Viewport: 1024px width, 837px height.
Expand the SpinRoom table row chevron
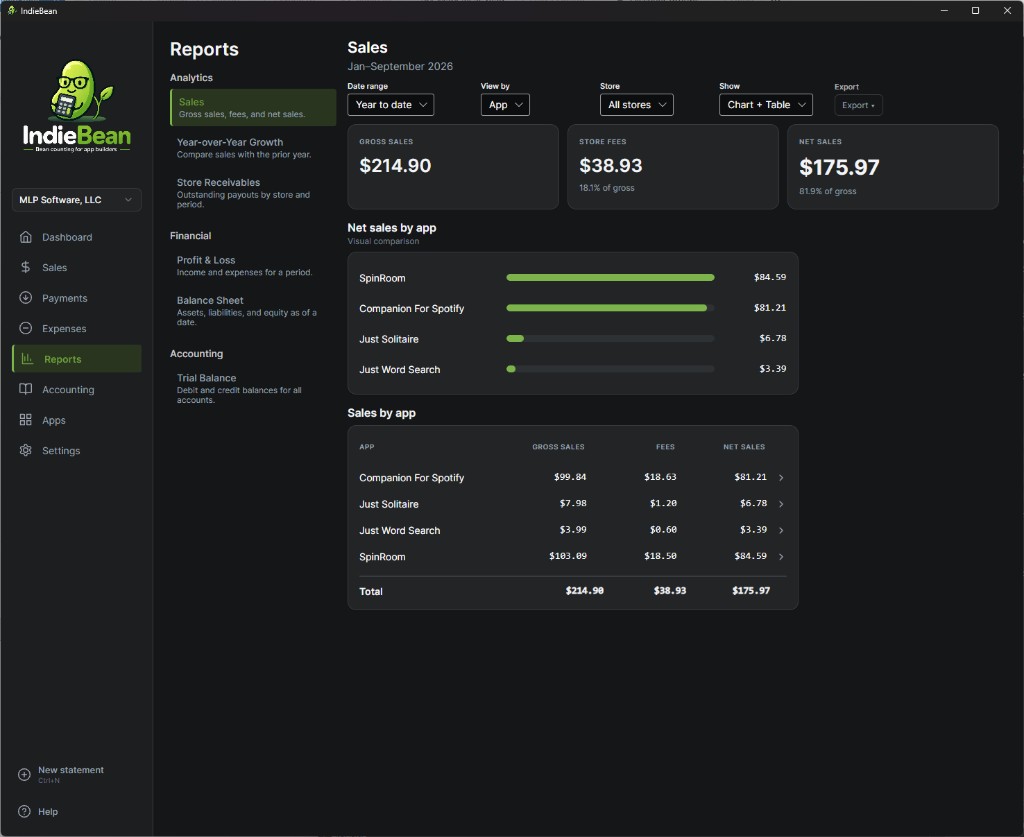(x=781, y=557)
